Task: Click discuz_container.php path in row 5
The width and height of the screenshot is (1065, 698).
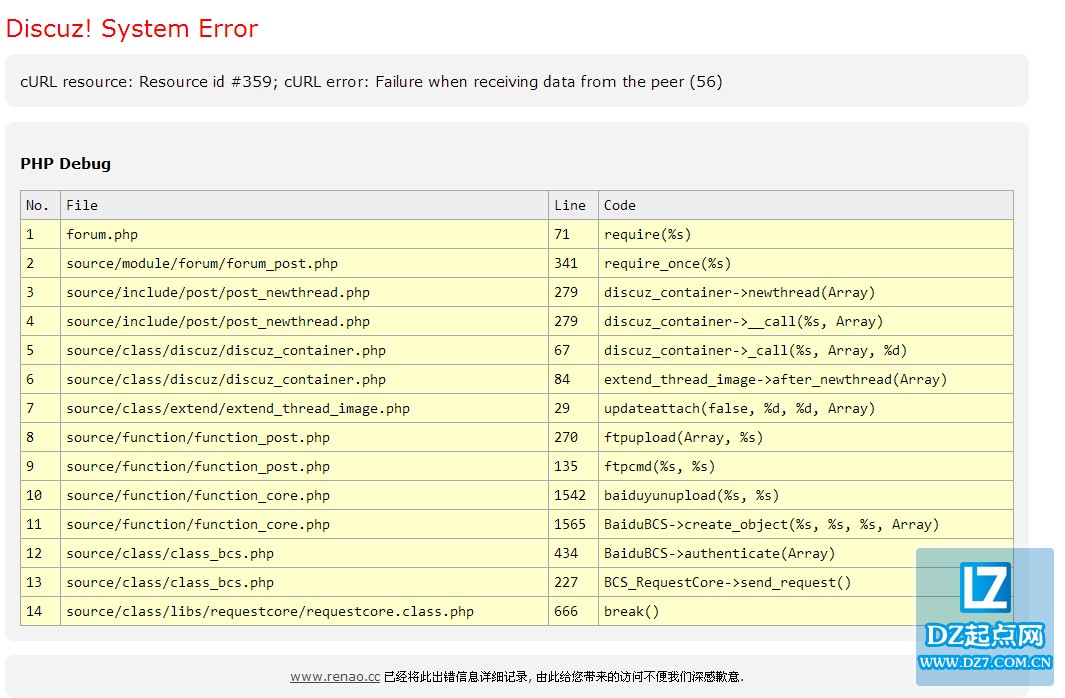Action: pos(226,351)
